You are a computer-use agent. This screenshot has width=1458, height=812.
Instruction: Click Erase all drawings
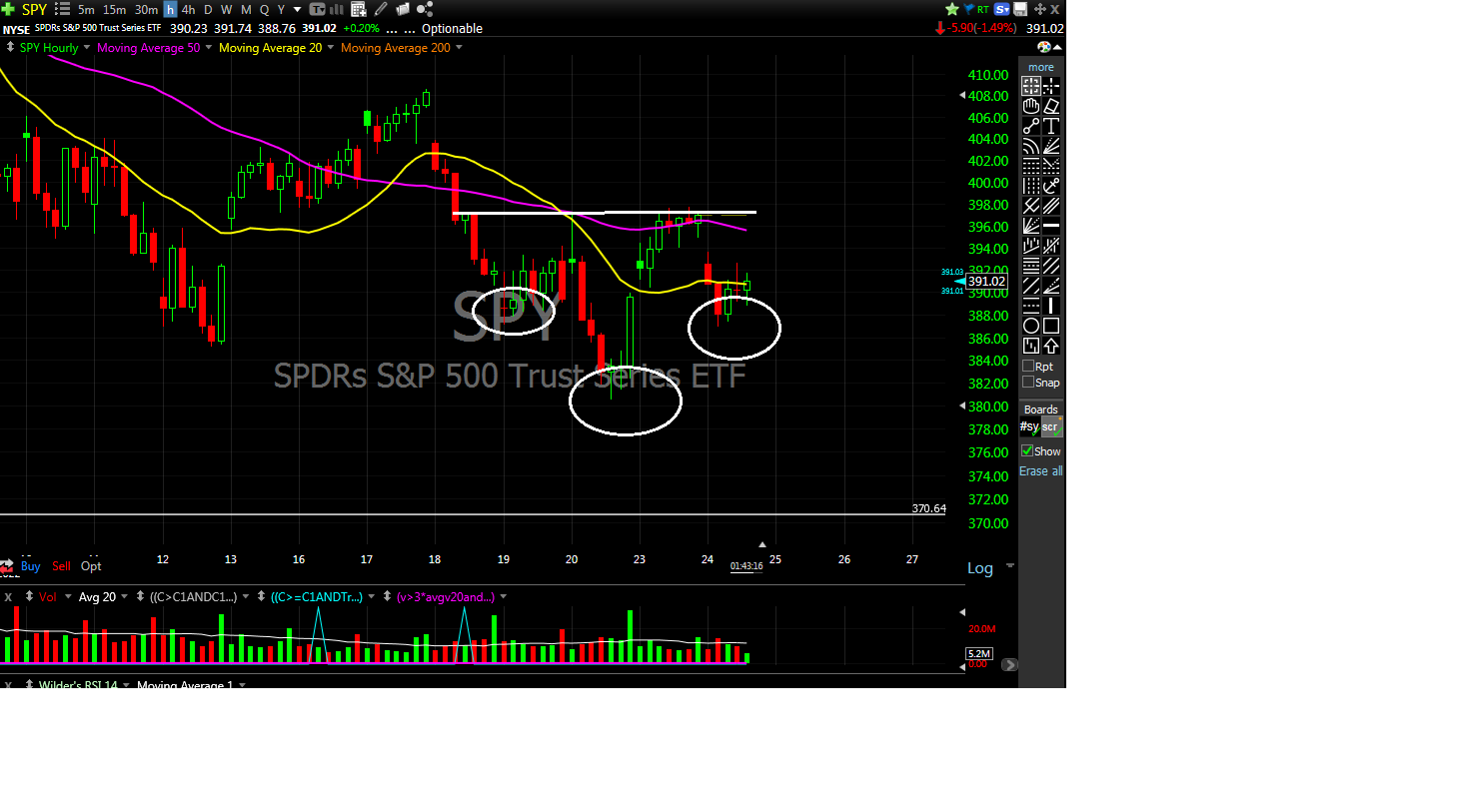tap(1040, 471)
